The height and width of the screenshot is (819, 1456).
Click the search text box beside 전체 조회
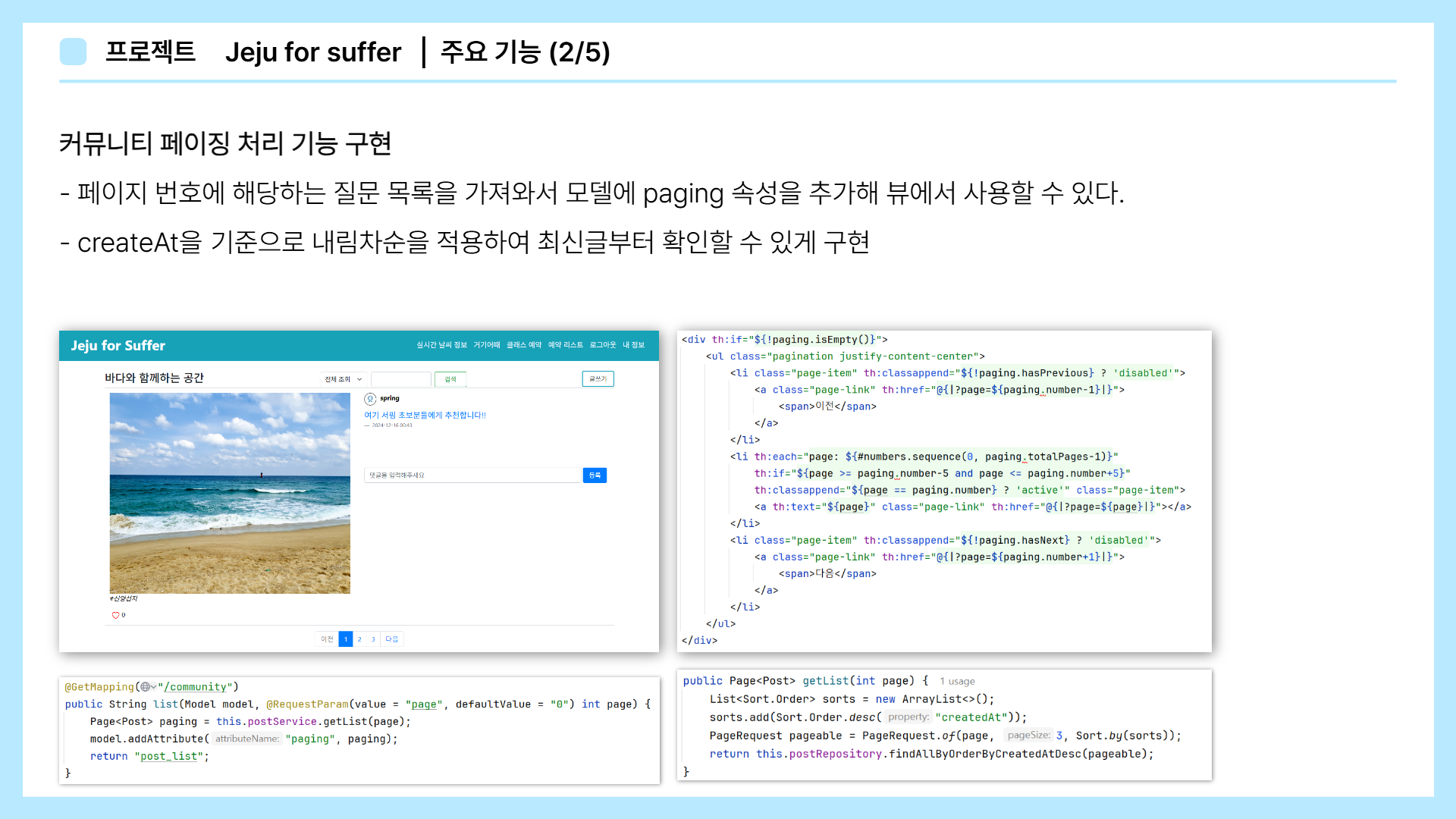coord(401,379)
